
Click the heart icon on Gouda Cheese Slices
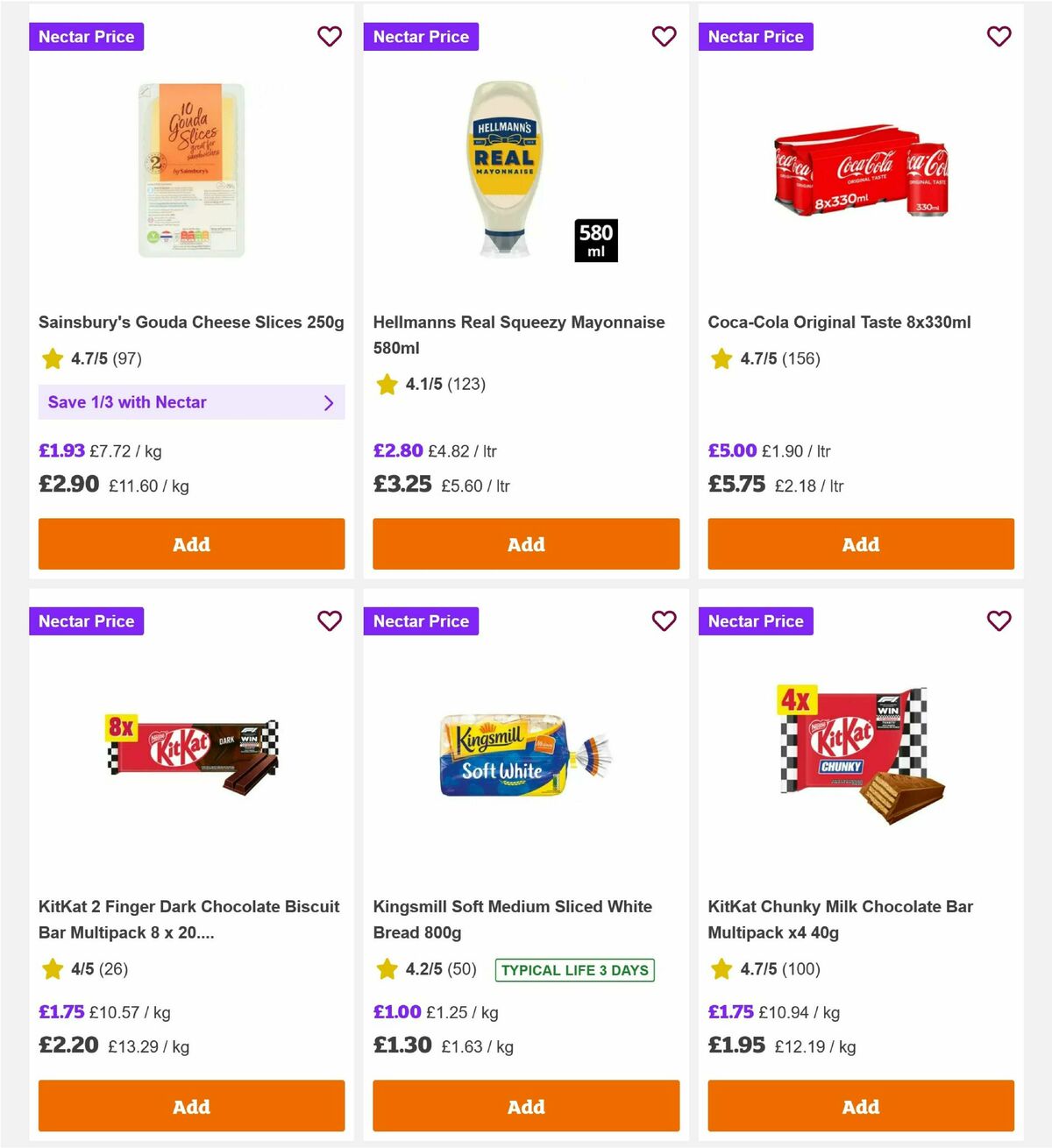(x=330, y=37)
